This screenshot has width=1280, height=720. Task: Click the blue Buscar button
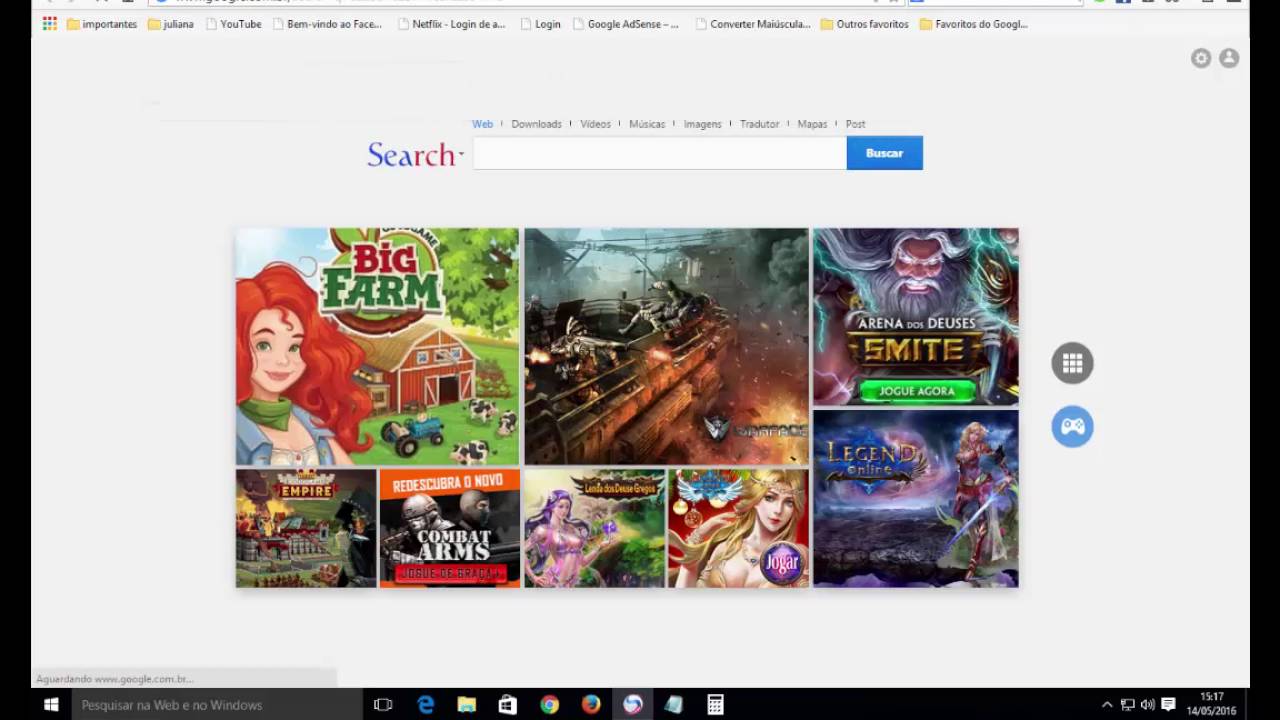tap(884, 153)
